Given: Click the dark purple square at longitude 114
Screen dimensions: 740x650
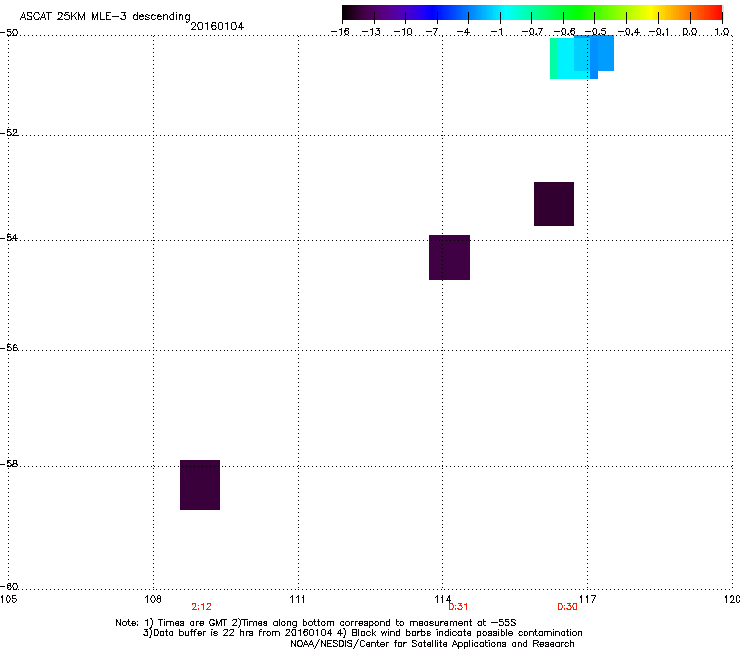Looking at the screenshot, I should [449, 257].
